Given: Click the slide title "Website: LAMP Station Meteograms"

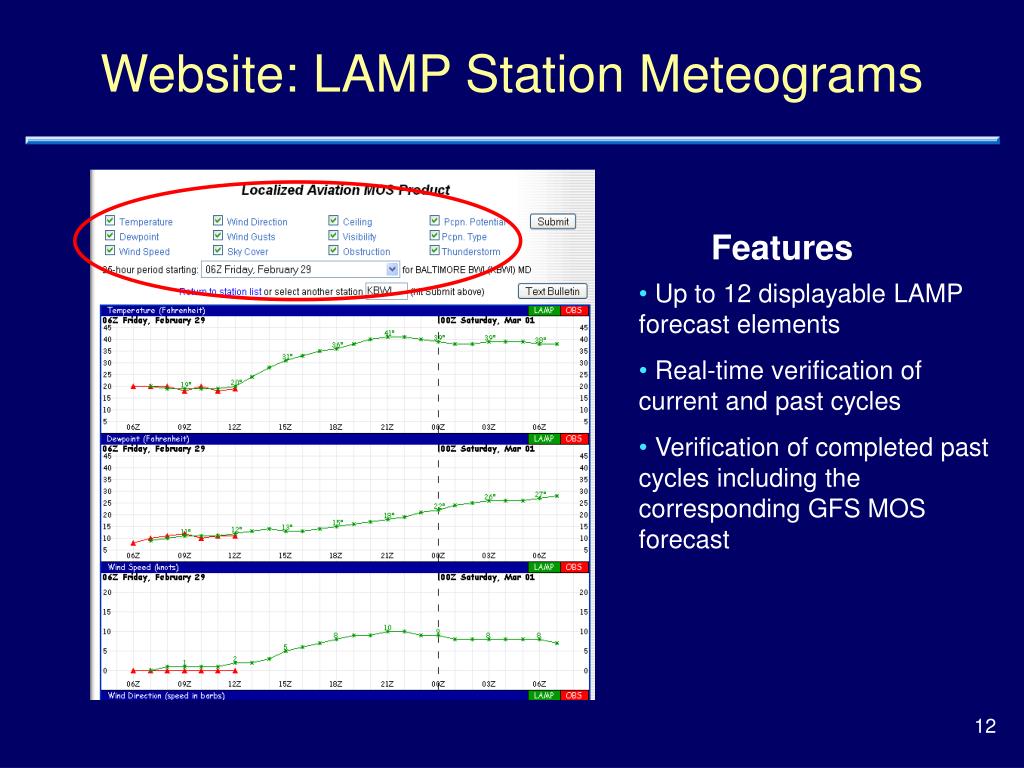Looking at the screenshot, I should point(511,74).
